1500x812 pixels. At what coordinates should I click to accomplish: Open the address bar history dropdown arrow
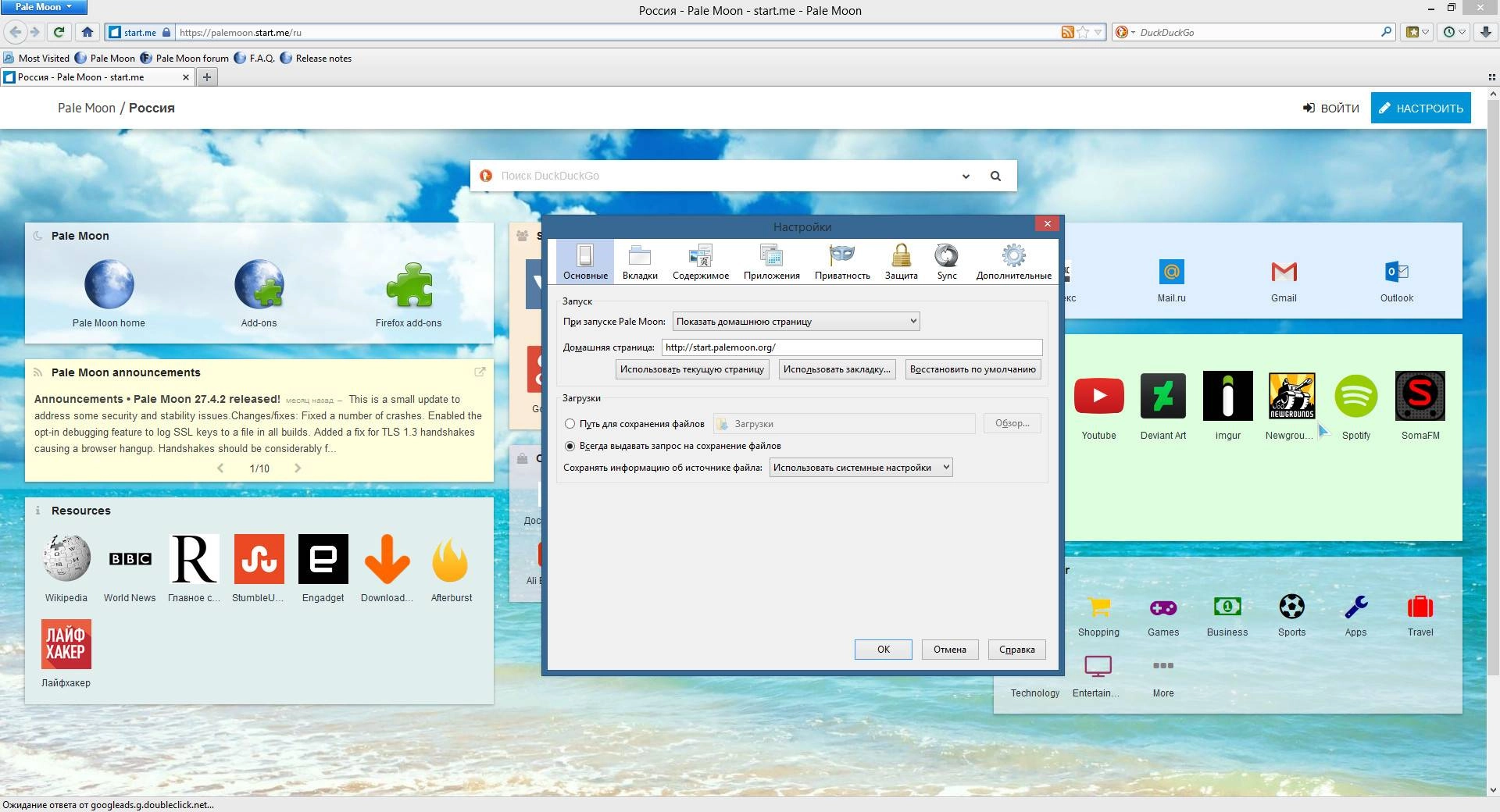(1098, 32)
